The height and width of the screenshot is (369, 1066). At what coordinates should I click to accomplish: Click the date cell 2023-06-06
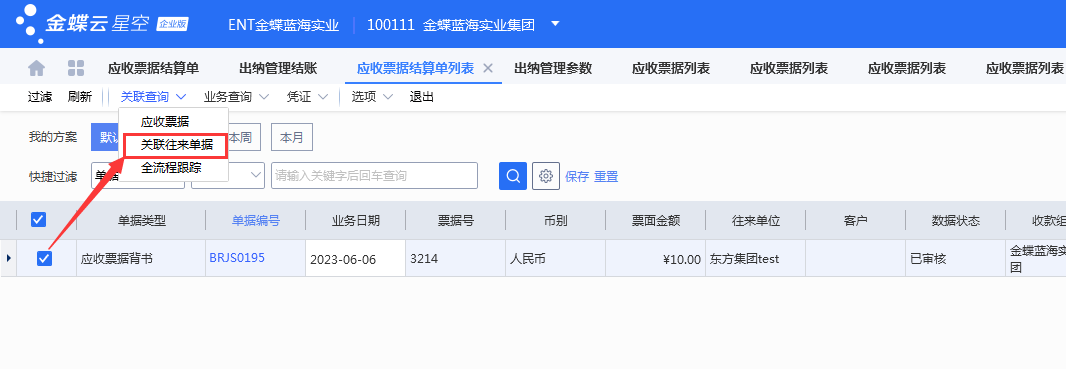[356, 259]
